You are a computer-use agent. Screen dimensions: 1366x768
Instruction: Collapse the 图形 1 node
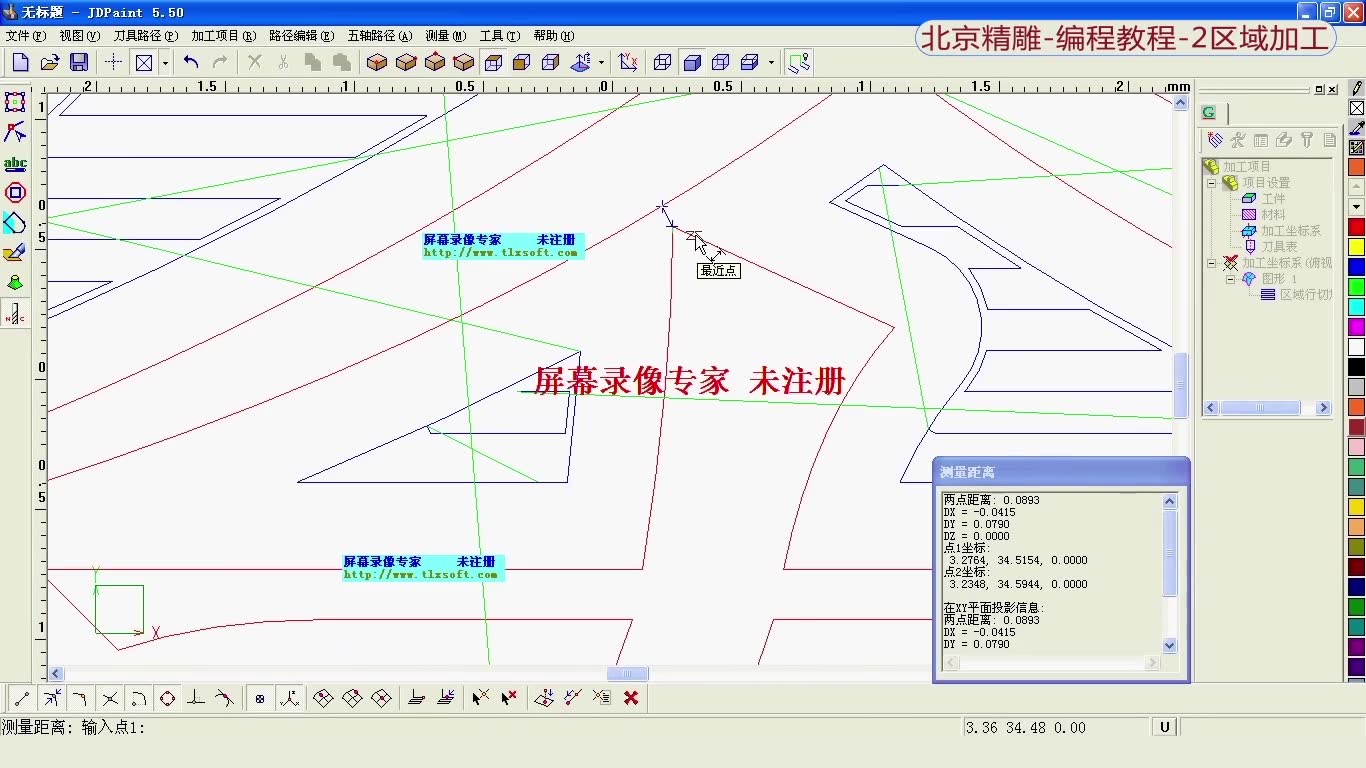[x=1230, y=279]
